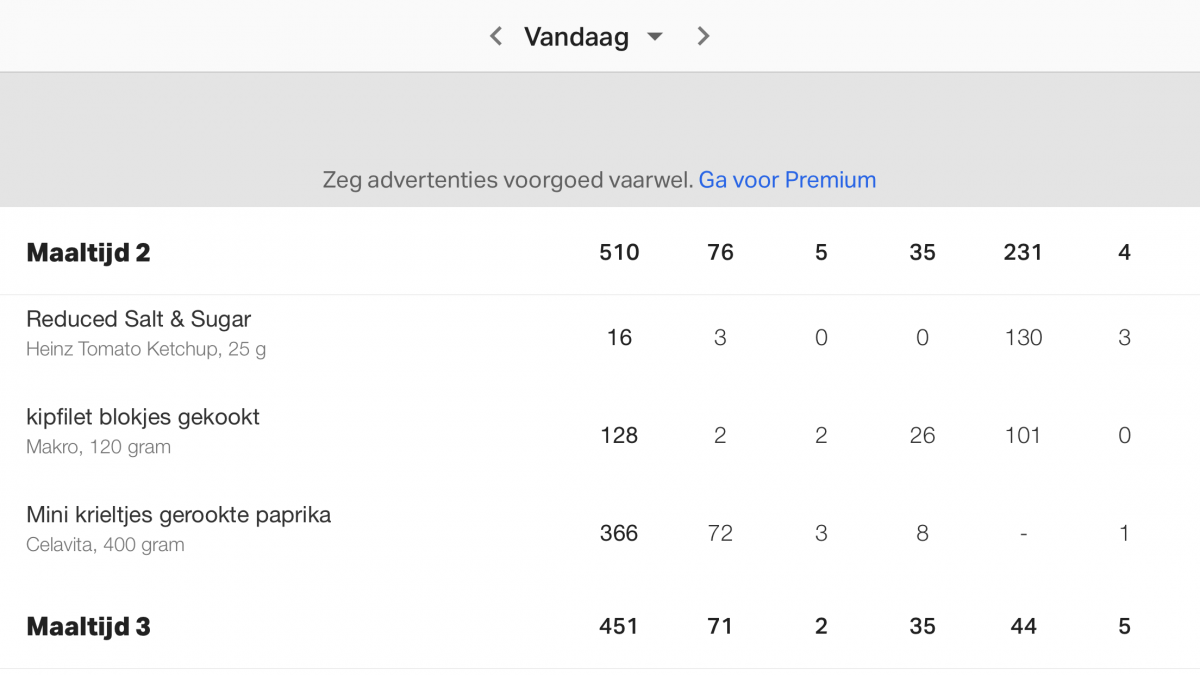Select the Maaltijd 2 header
Viewport: 1200px width, 675px height.
[x=88, y=253]
